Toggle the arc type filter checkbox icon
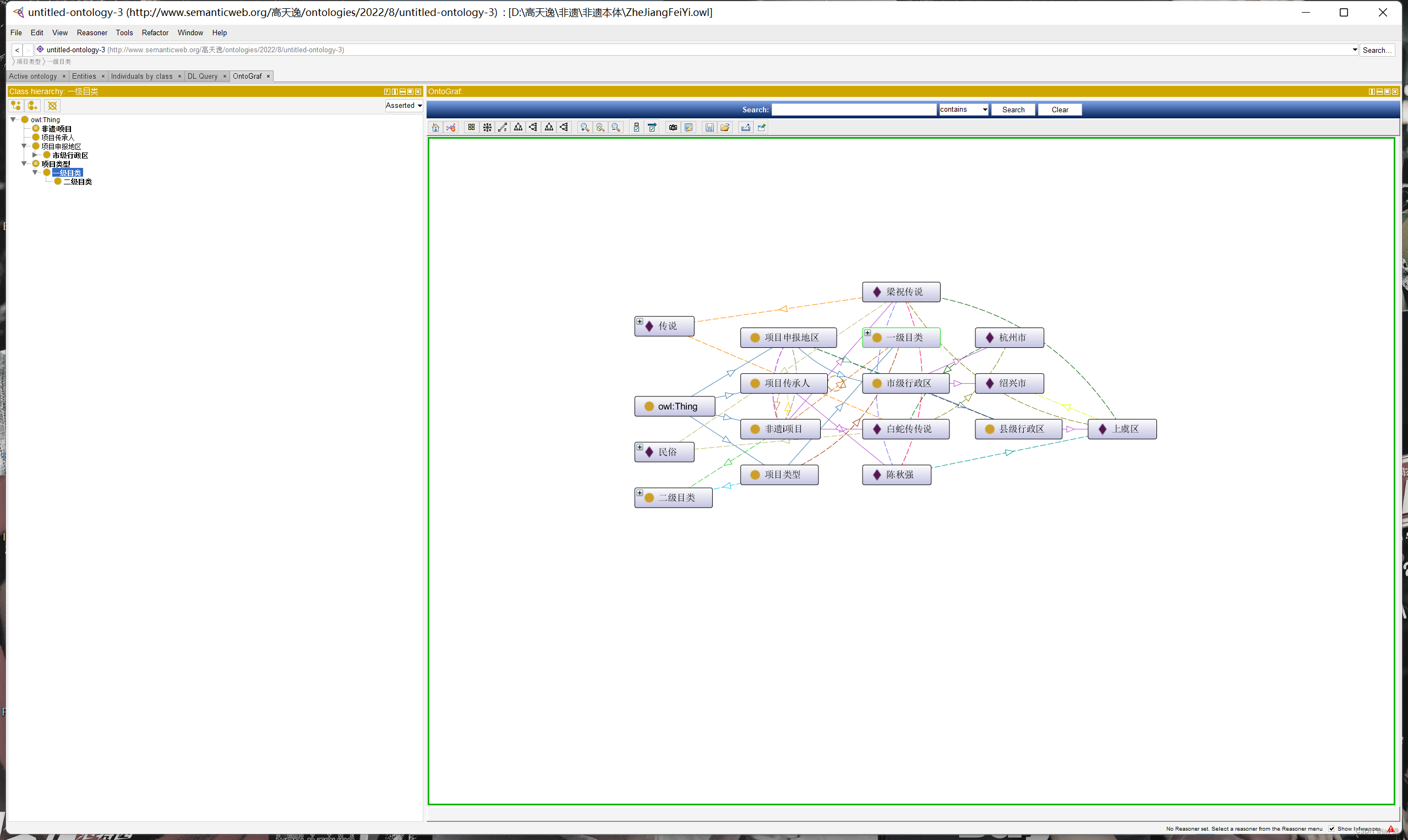 coord(652,127)
